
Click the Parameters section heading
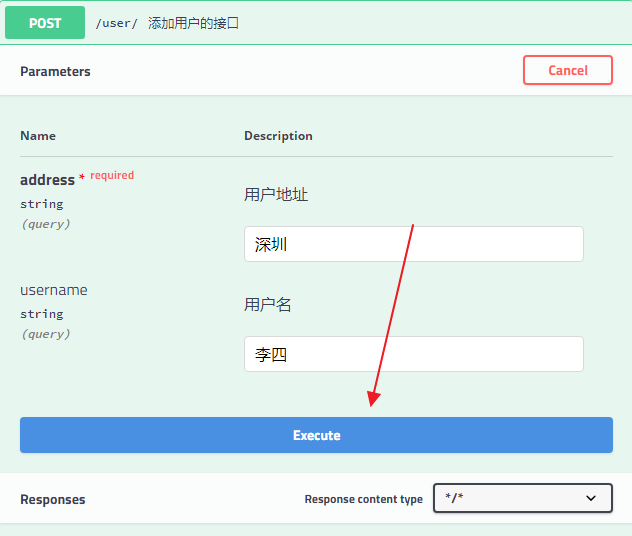click(55, 71)
